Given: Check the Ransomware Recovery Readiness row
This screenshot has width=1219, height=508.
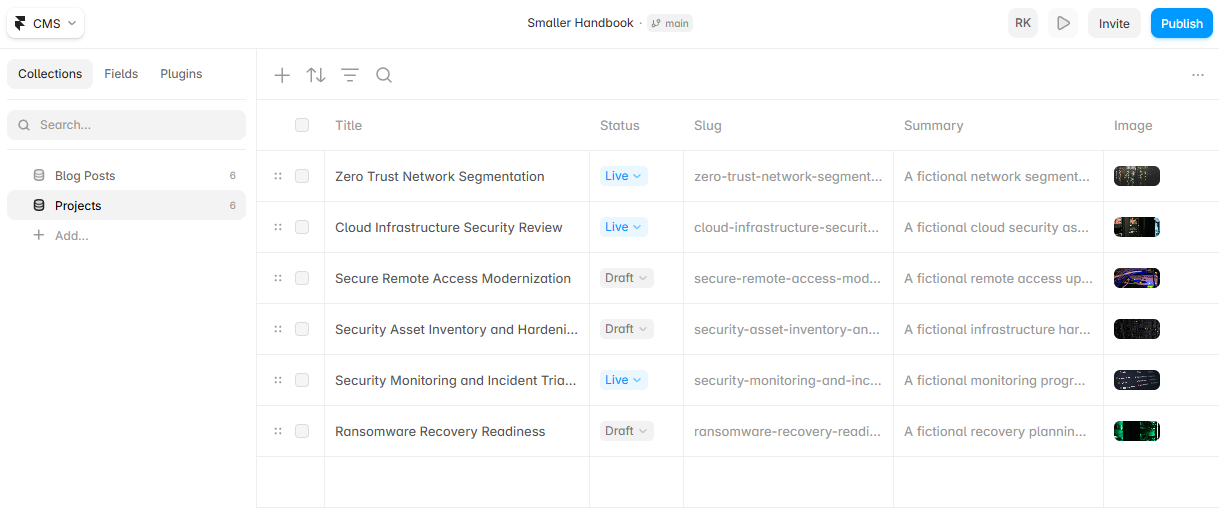Looking at the screenshot, I should click(x=302, y=431).
